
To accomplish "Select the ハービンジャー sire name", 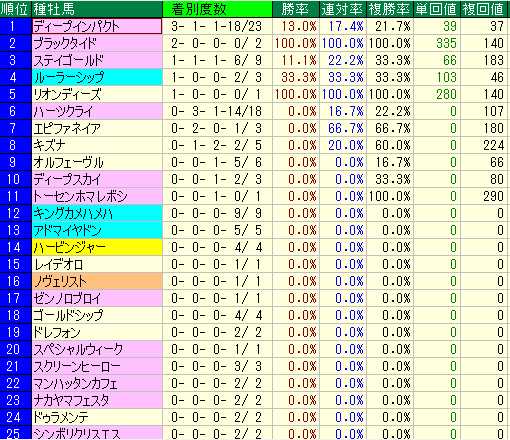I will [97, 247].
